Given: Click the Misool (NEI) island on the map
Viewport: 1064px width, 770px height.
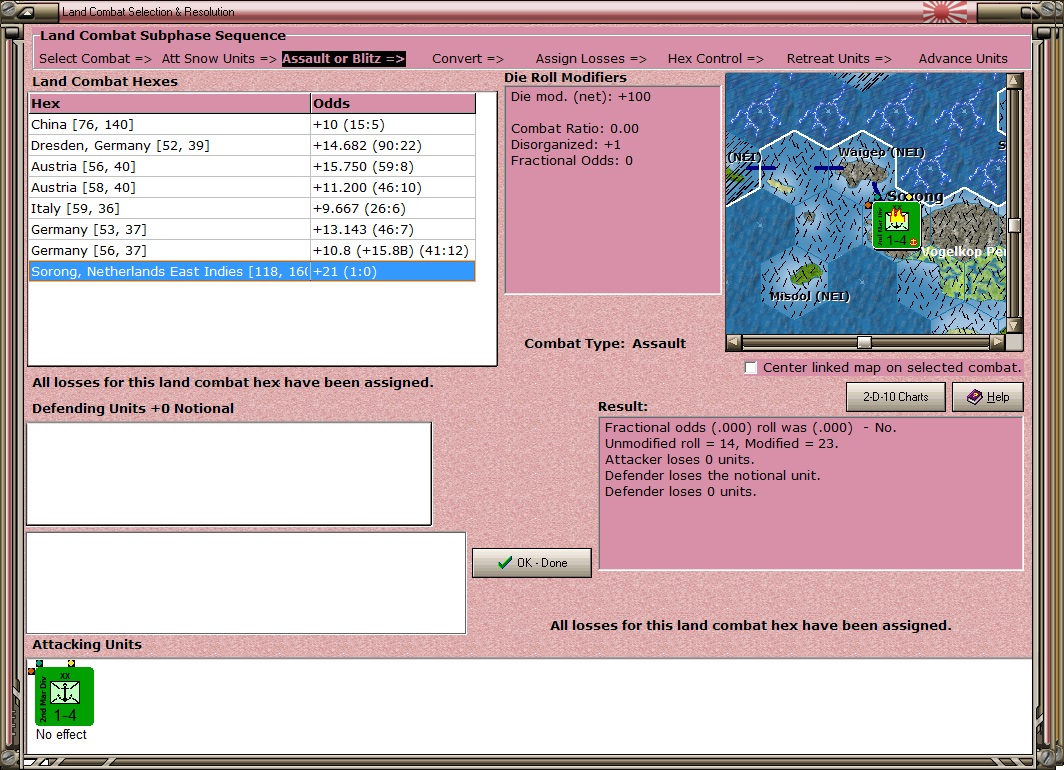Looking at the screenshot, I should (805, 274).
